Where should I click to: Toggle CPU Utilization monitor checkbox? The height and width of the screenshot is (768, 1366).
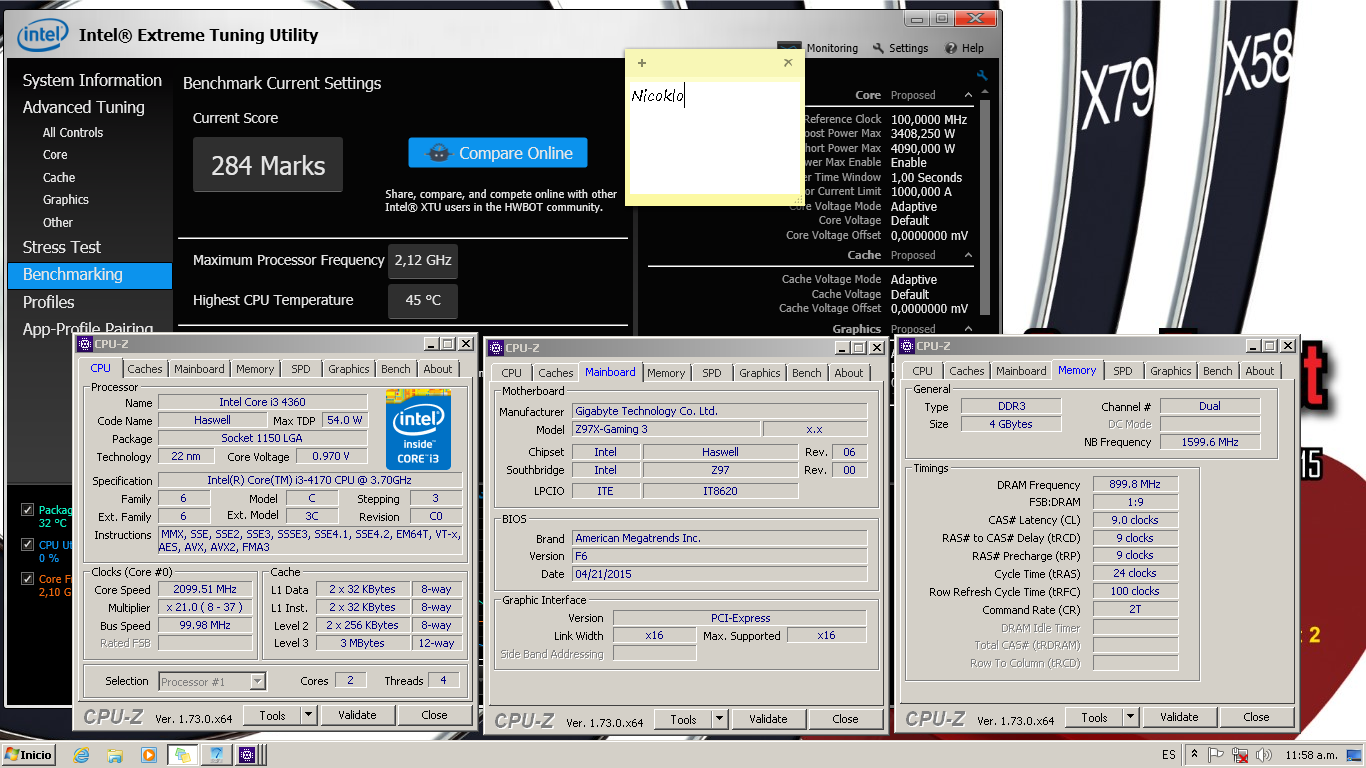28,545
